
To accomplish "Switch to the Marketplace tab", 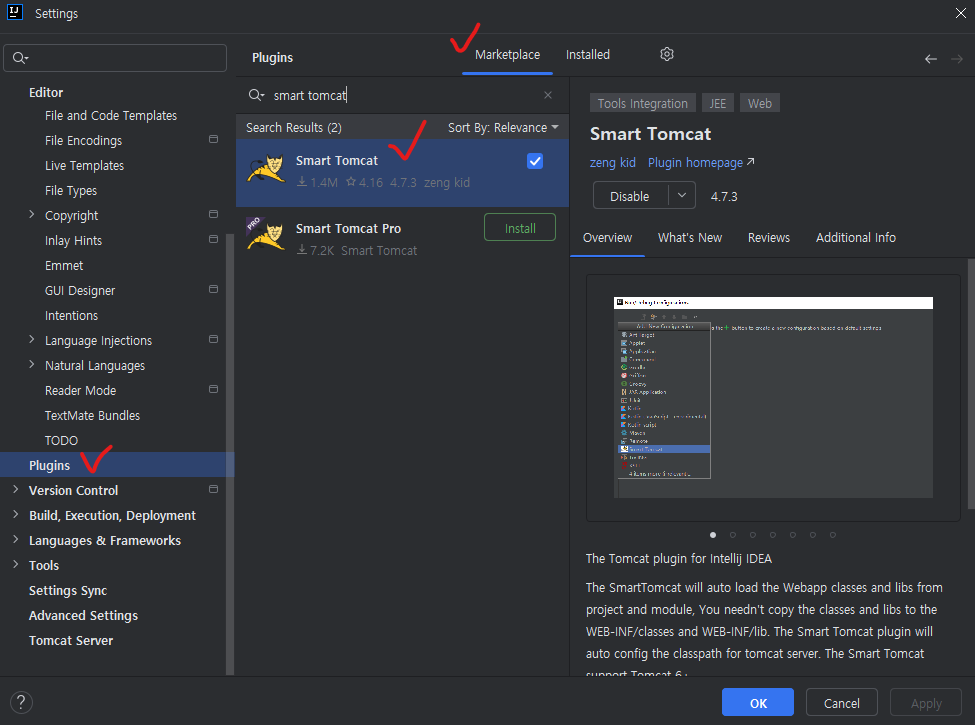I will [x=507, y=55].
